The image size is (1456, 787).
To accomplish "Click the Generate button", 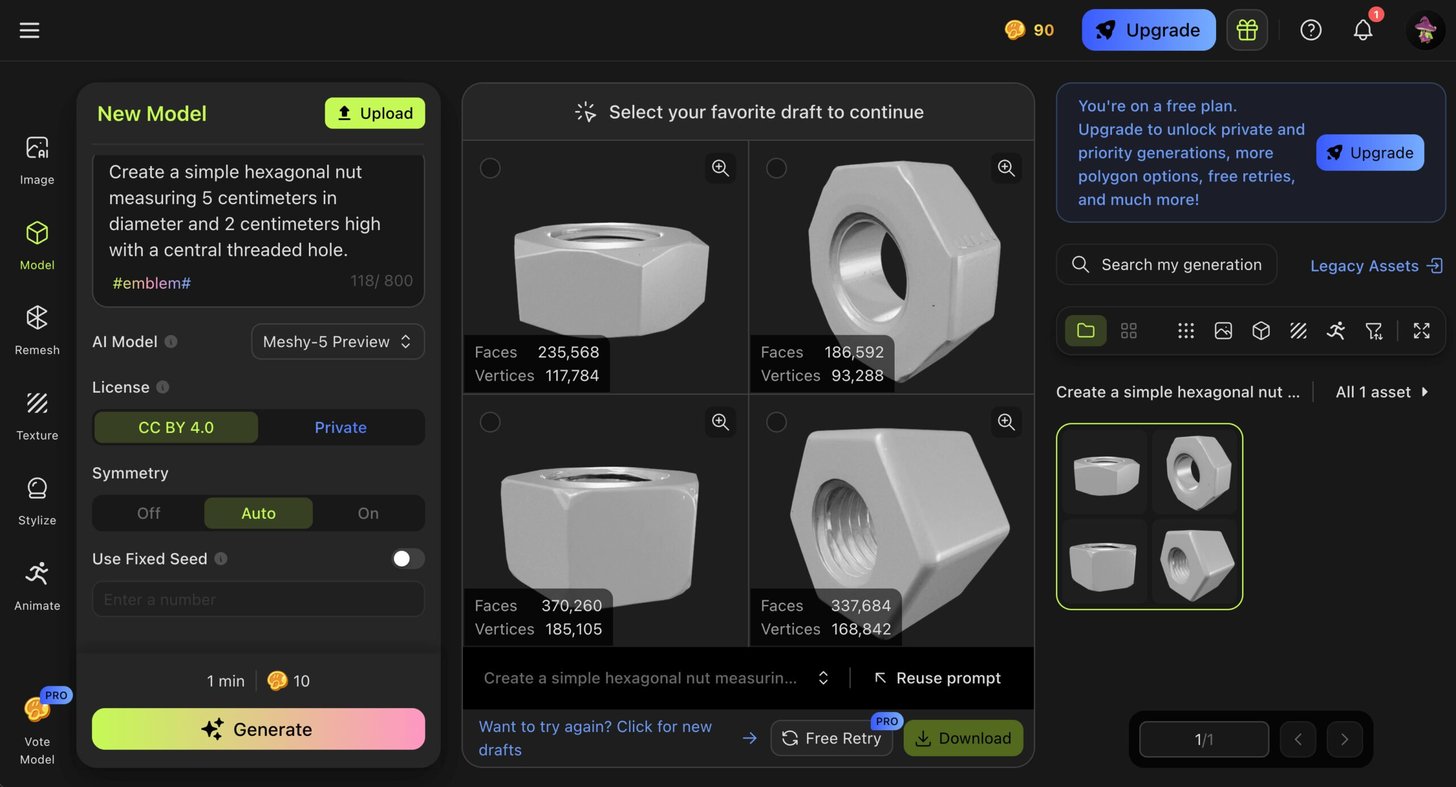I will (258, 729).
